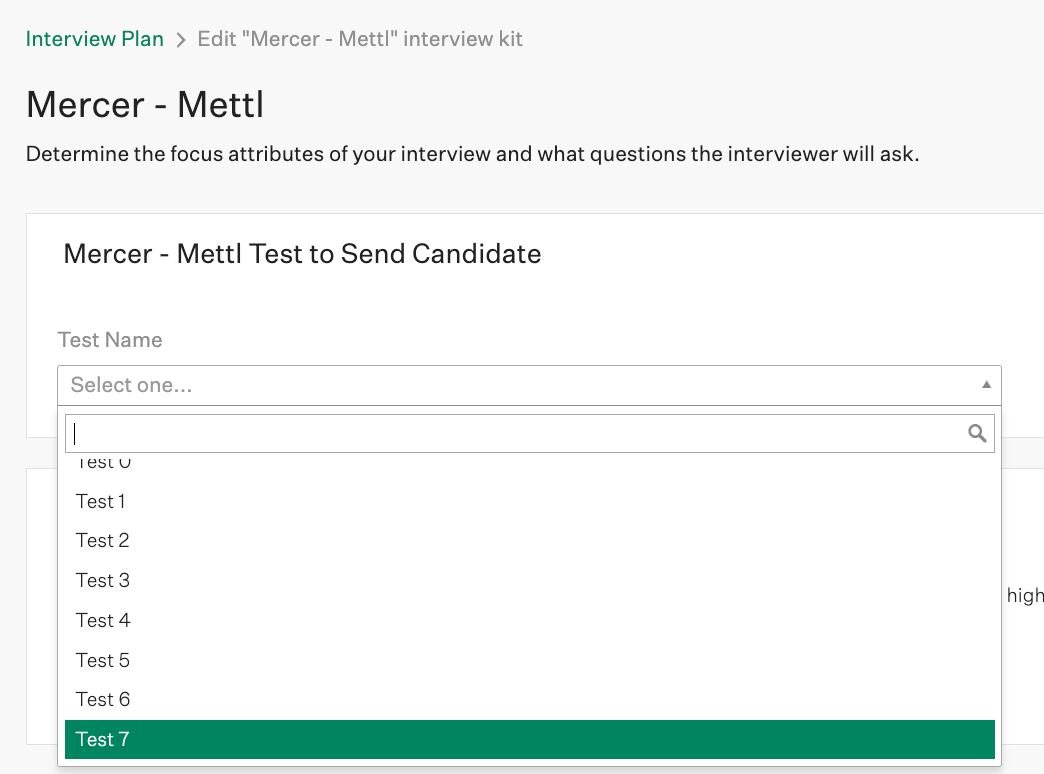Select Test 2 from the list

(x=529, y=540)
